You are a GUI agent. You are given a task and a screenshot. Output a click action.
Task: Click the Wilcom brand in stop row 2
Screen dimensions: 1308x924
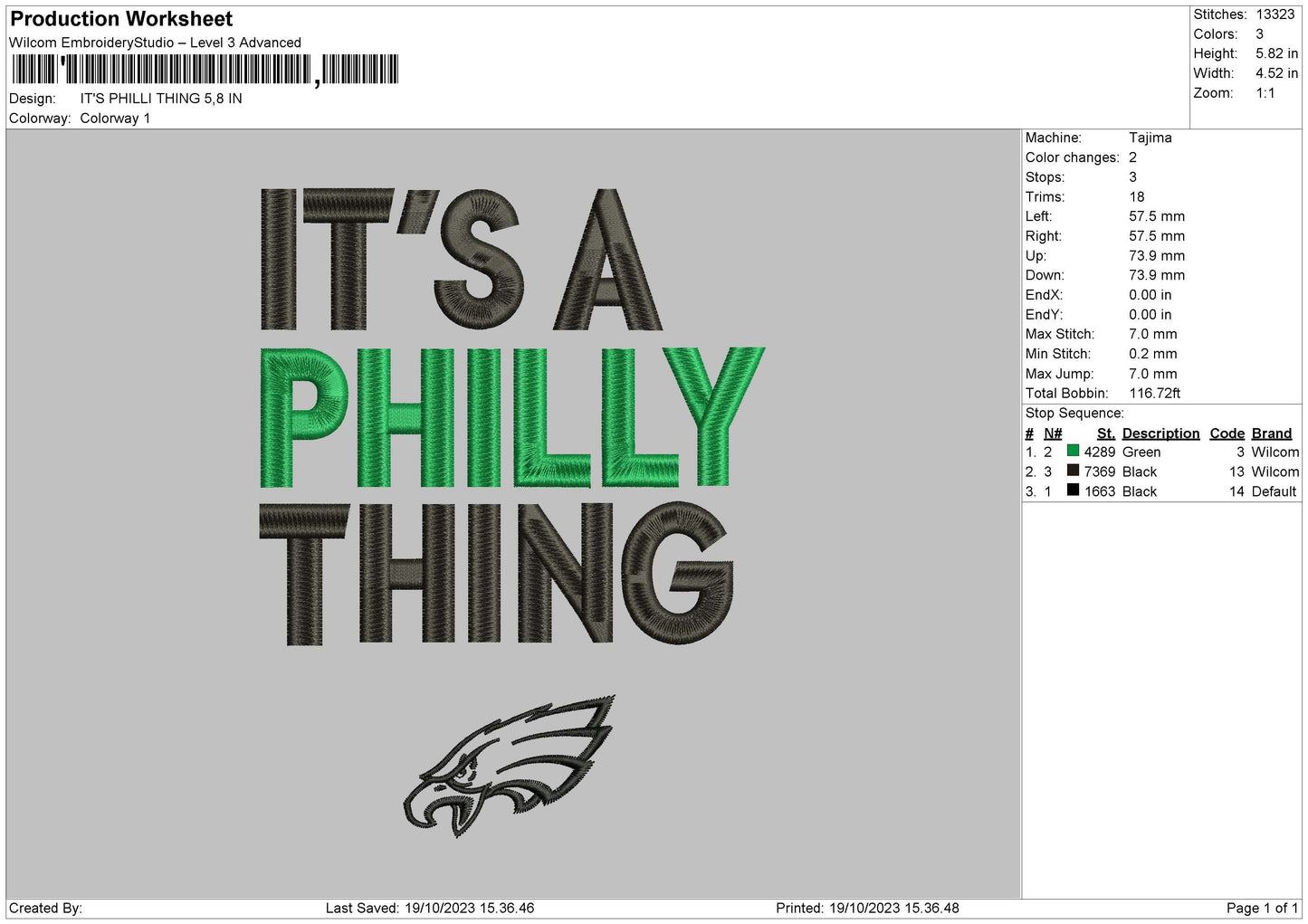pos(1275,472)
